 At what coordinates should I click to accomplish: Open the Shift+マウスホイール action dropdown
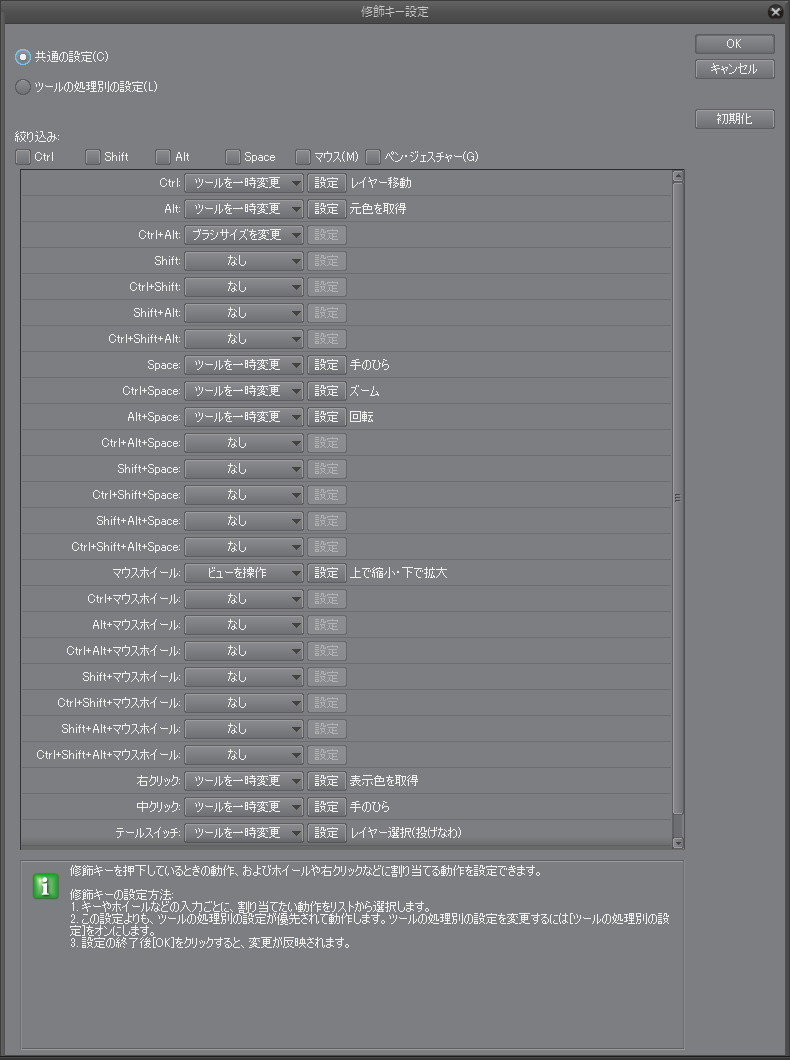[x=243, y=677]
